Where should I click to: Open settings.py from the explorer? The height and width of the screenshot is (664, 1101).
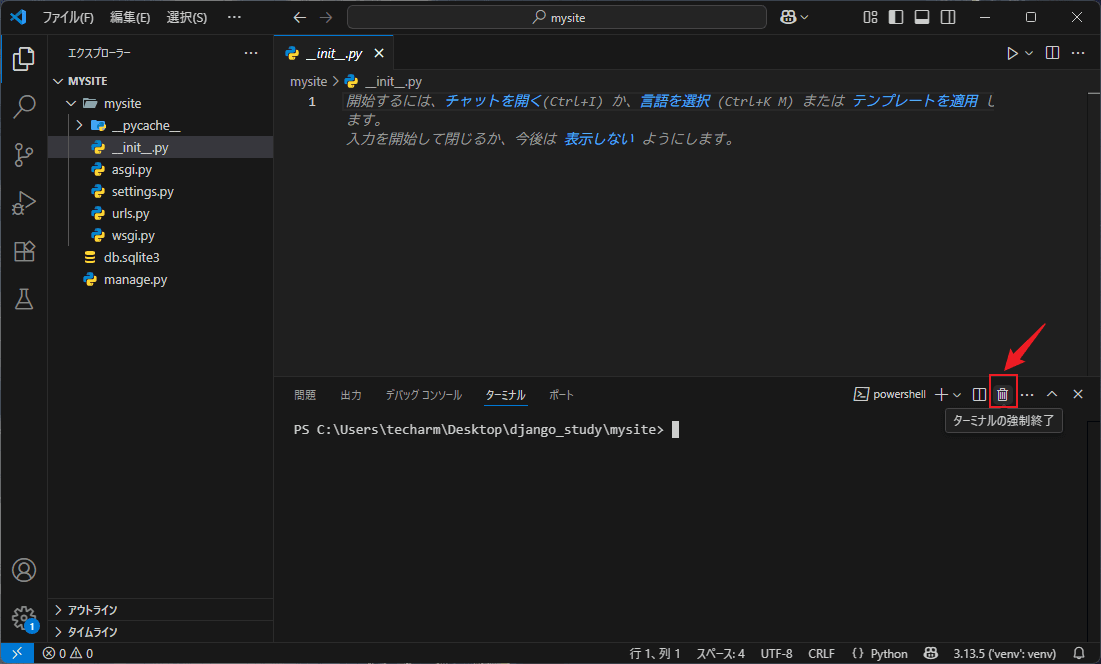click(x=160, y=192)
